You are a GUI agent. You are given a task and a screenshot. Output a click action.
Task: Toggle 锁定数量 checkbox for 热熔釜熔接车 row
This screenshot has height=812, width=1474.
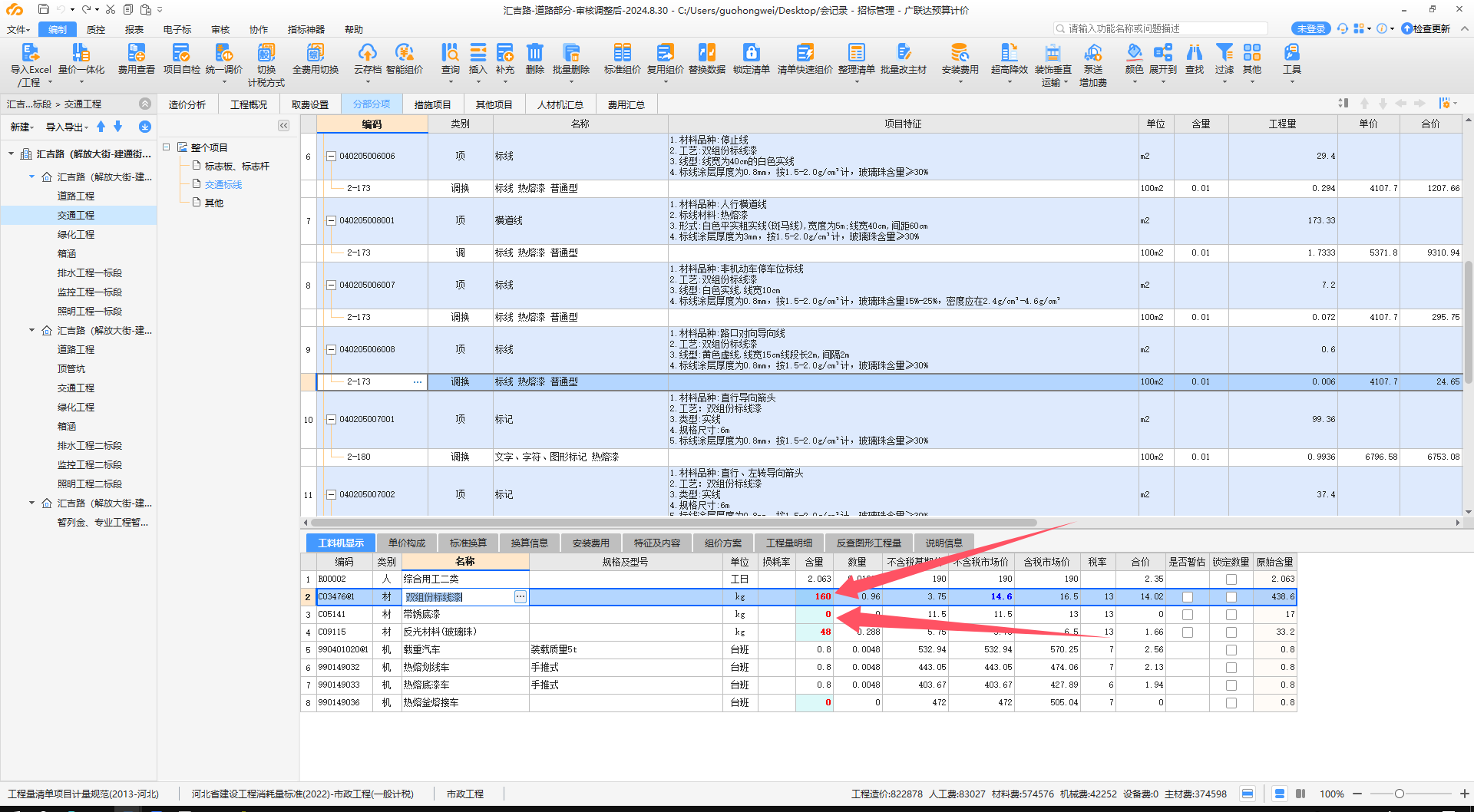tap(1231, 703)
